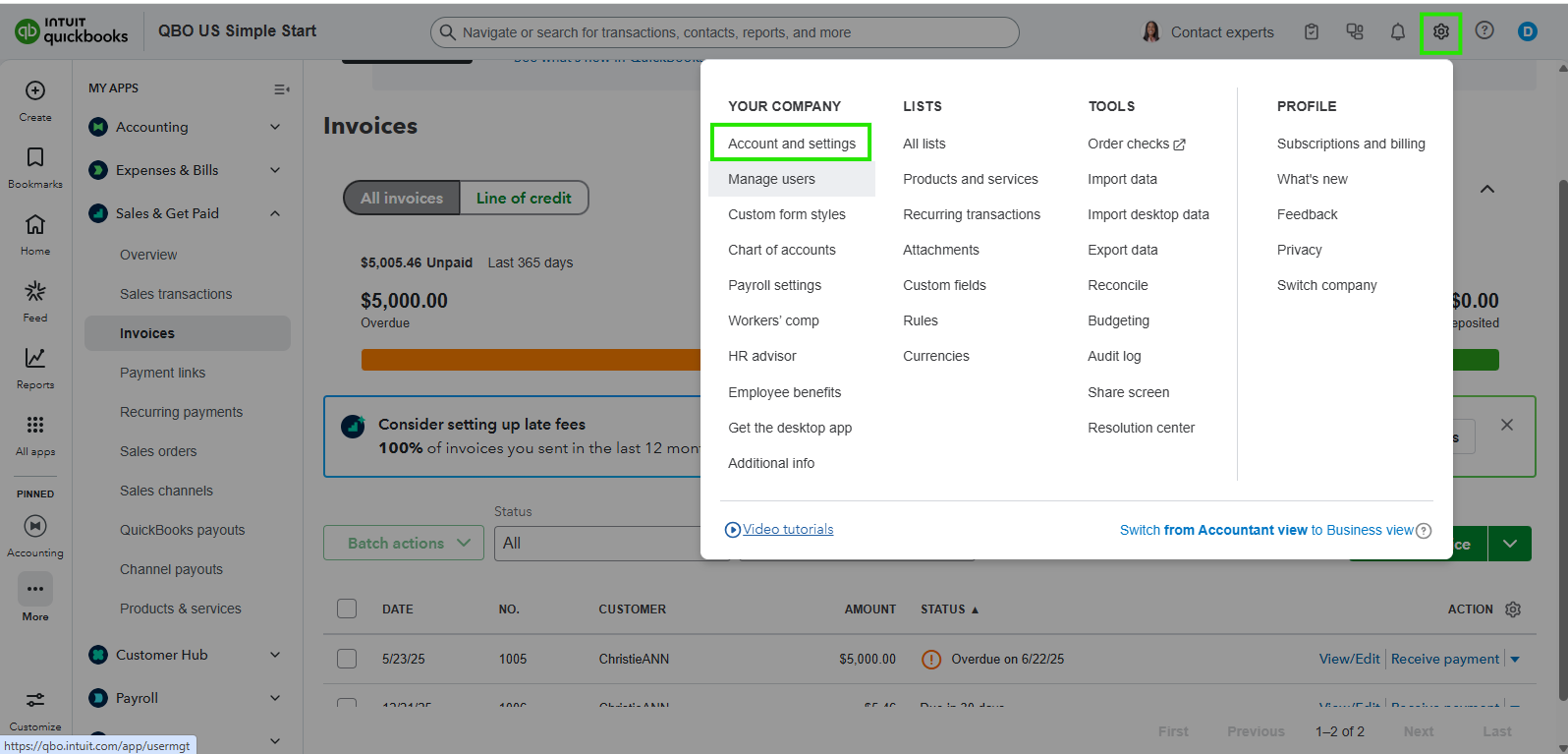
Task: Open the notifications bell icon
Action: (x=1397, y=31)
